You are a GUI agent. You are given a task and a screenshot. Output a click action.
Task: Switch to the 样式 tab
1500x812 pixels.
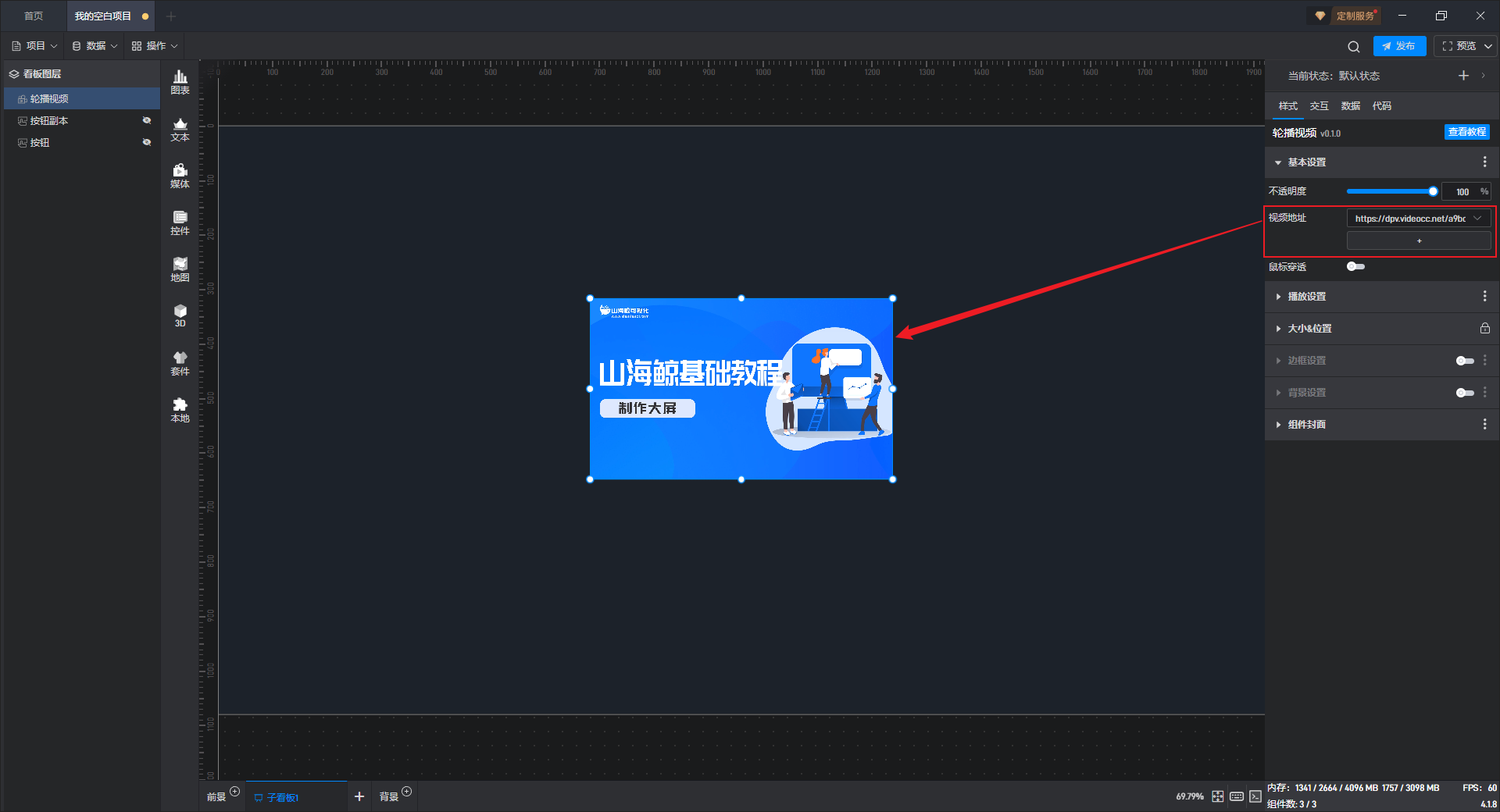(x=1287, y=106)
